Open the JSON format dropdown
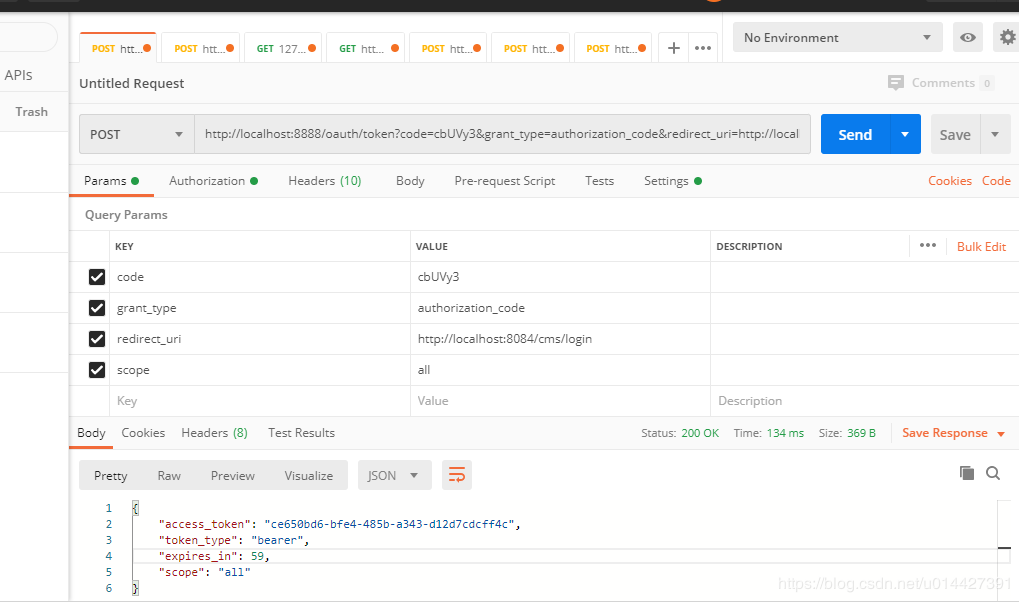Image resolution: width=1019 pixels, height=602 pixels. pos(394,475)
